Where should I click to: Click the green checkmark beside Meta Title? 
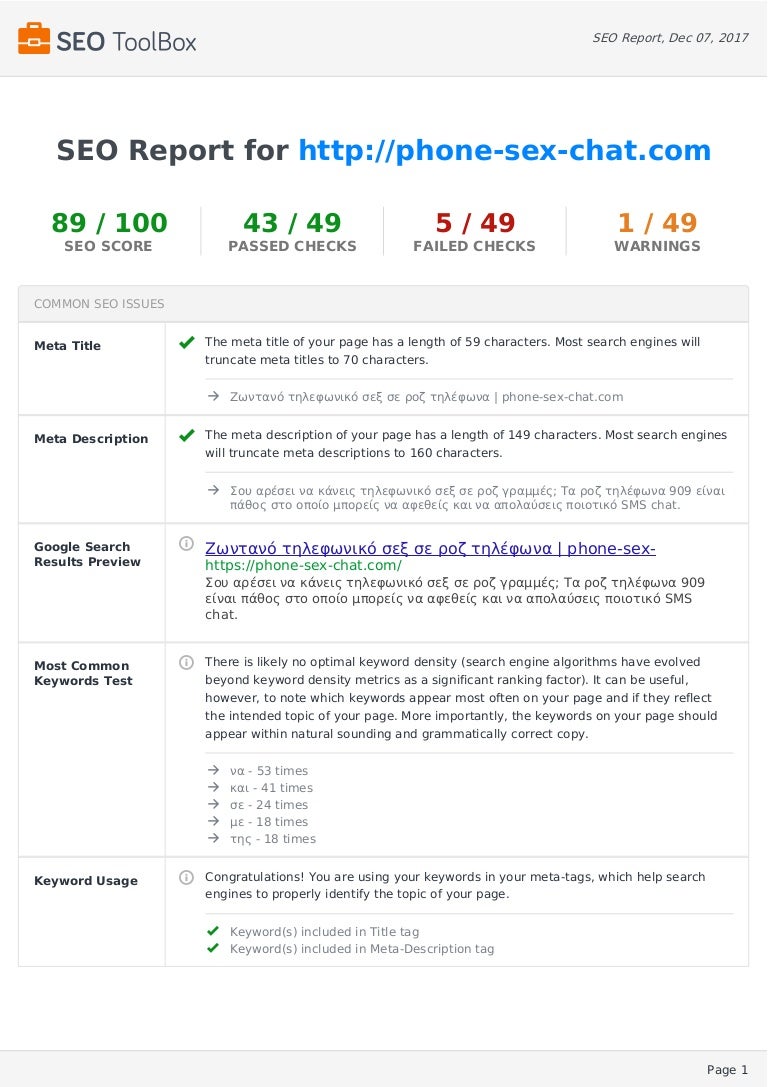[x=186, y=342]
